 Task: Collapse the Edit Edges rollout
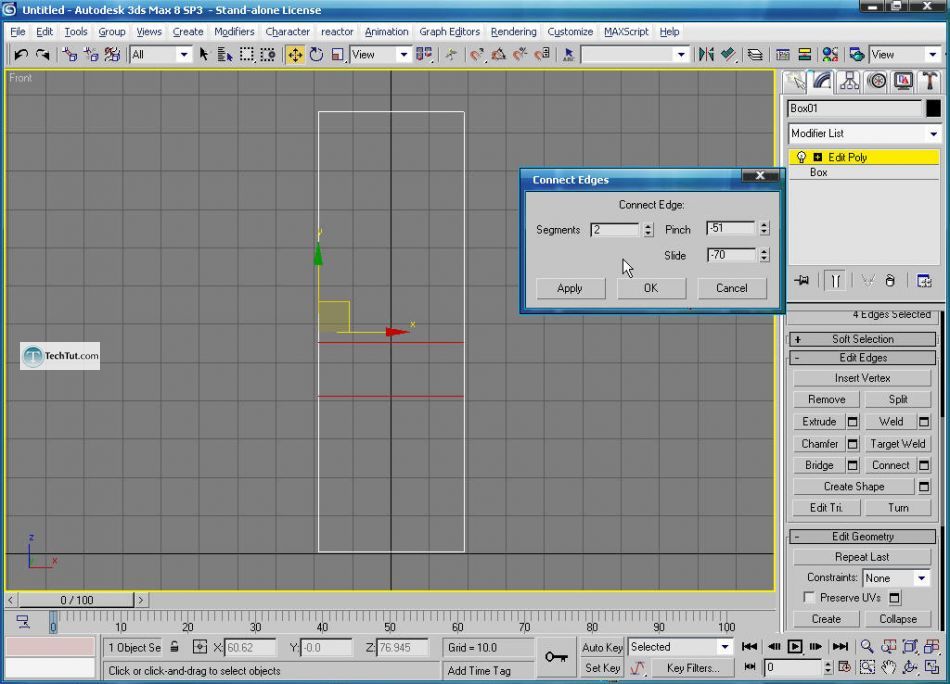pyautogui.click(x=862, y=358)
